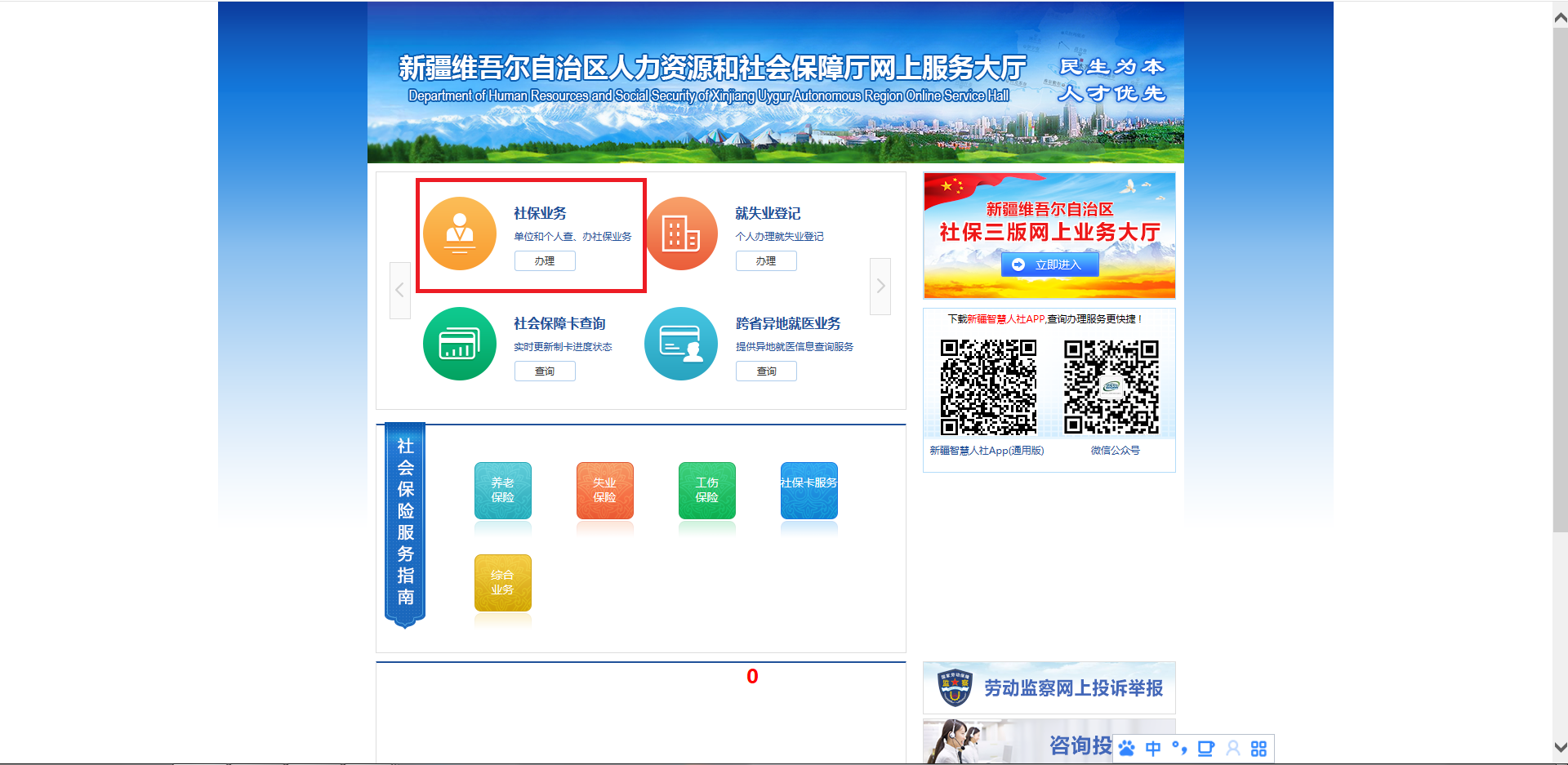Show next services with right carousel arrow
Viewport: 1568px width, 765px height.
tap(880, 287)
